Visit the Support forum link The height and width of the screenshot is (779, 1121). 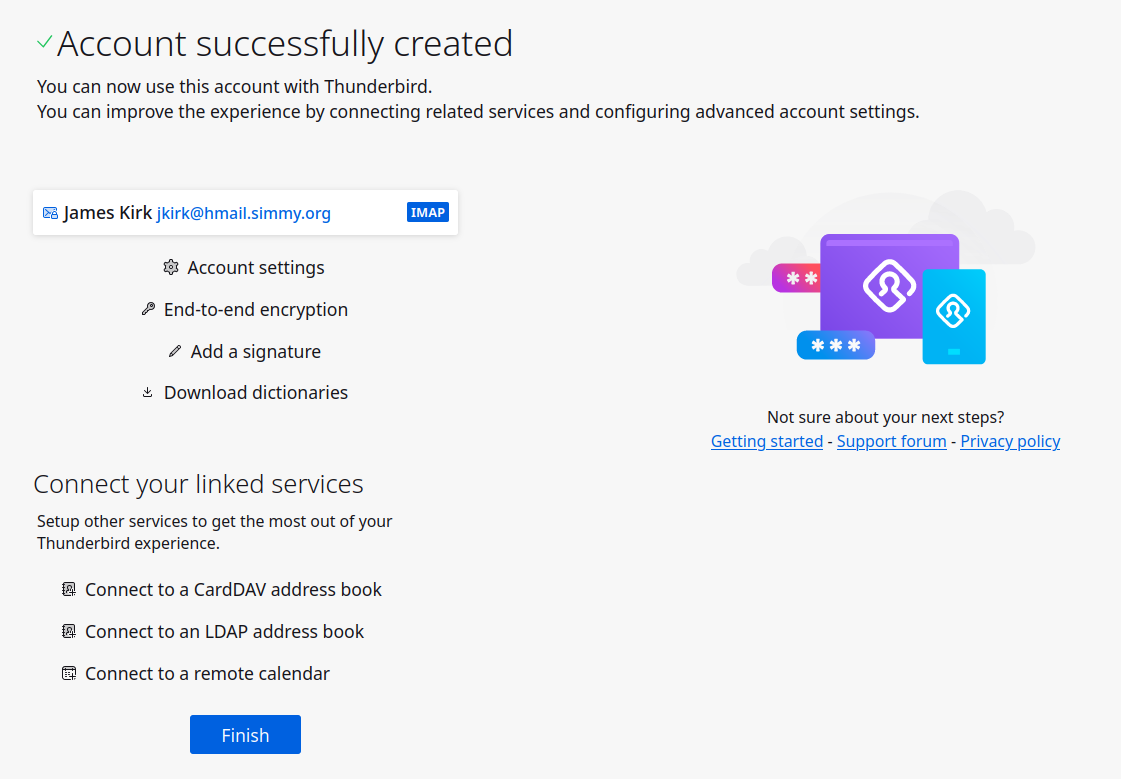(891, 442)
